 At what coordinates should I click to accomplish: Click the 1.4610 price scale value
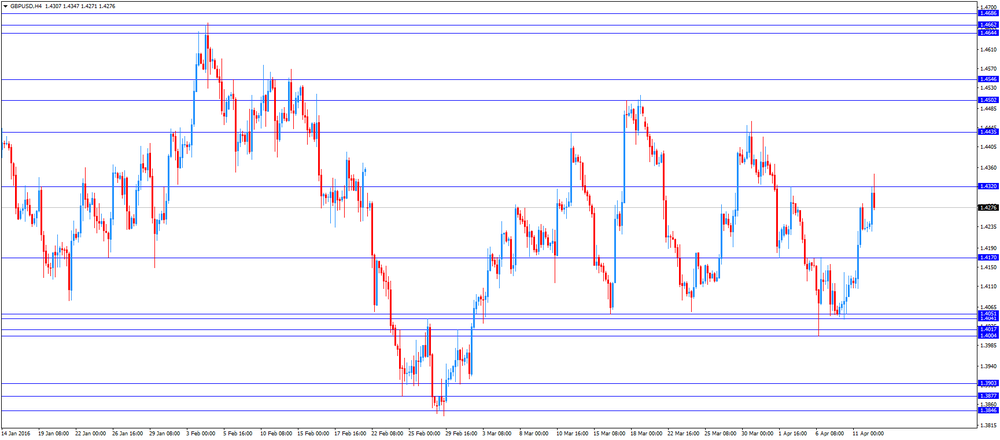click(988, 49)
